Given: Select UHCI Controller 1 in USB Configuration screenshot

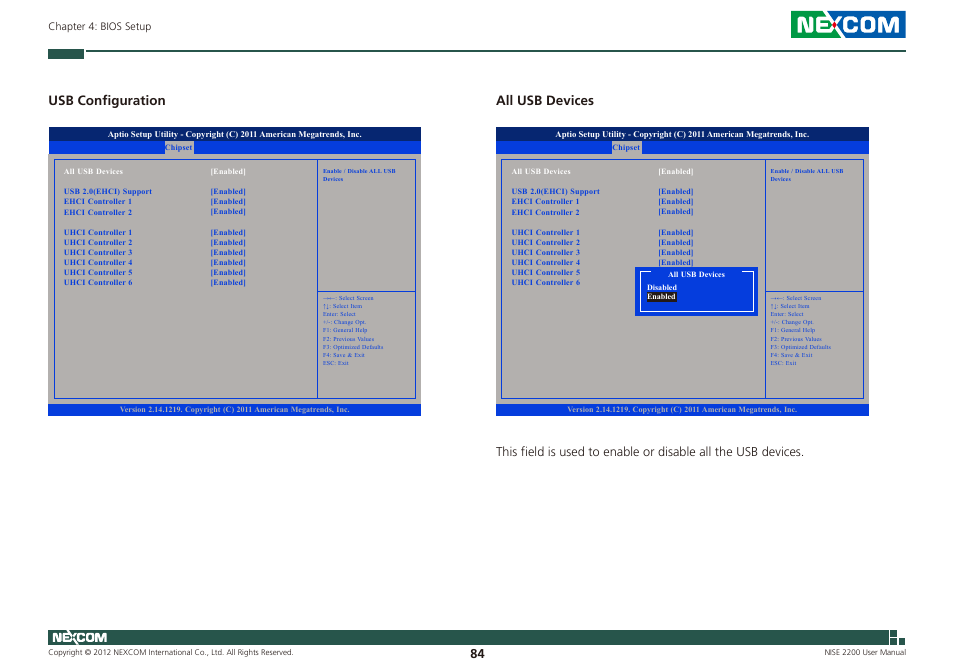Looking at the screenshot, I should [98, 232].
